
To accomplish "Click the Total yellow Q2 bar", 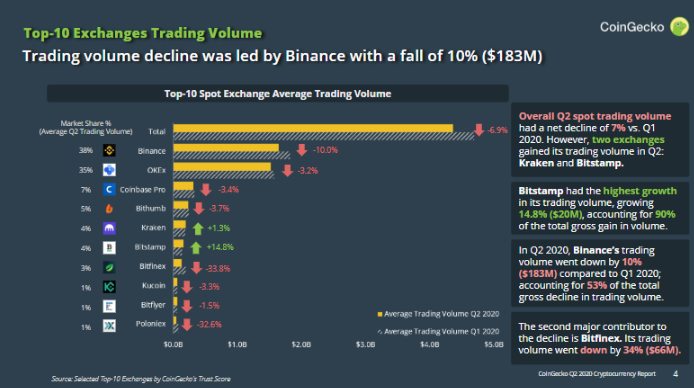I will (313, 128).
